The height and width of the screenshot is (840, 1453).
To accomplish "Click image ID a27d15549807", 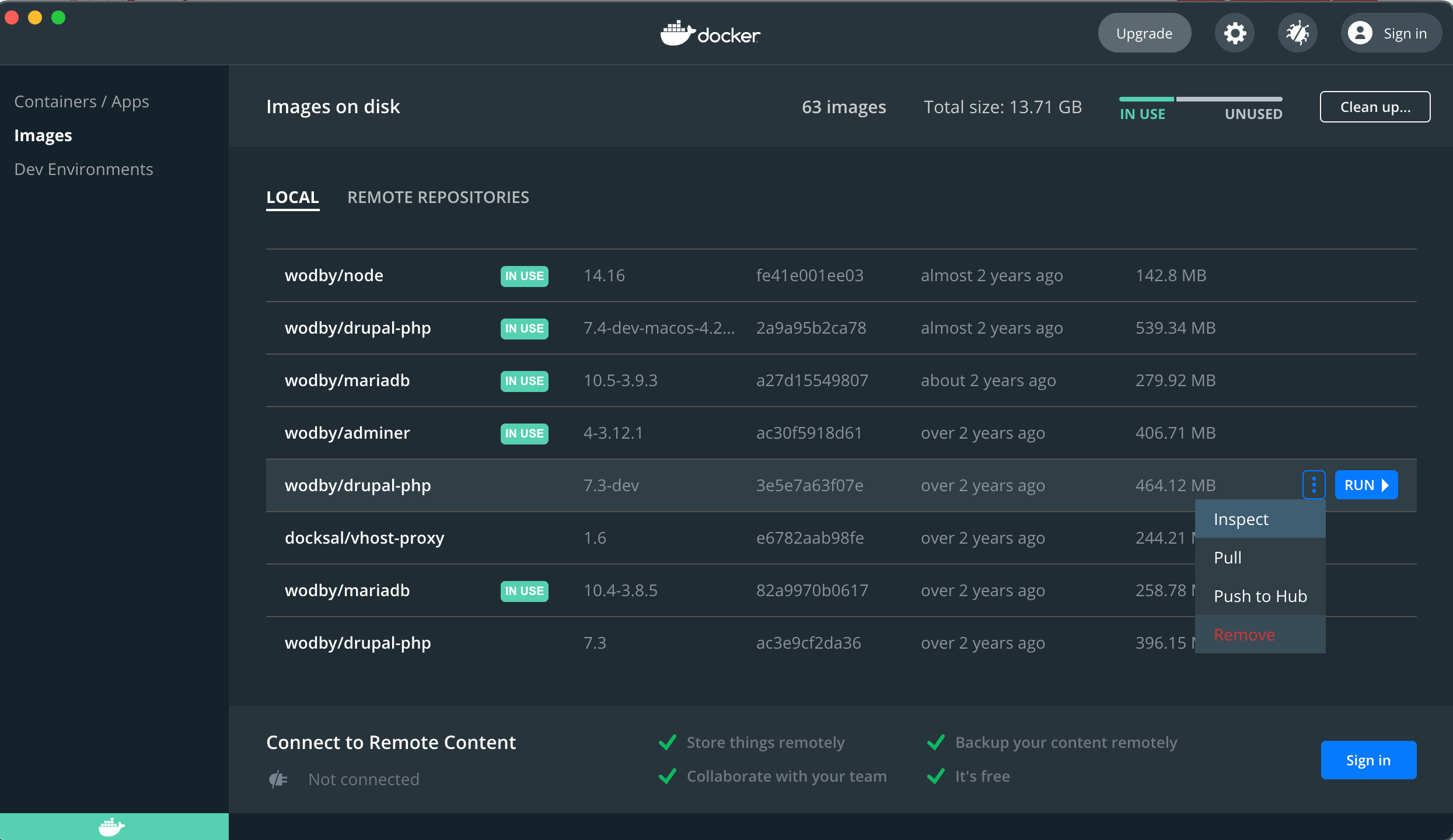I will [812, 380].
